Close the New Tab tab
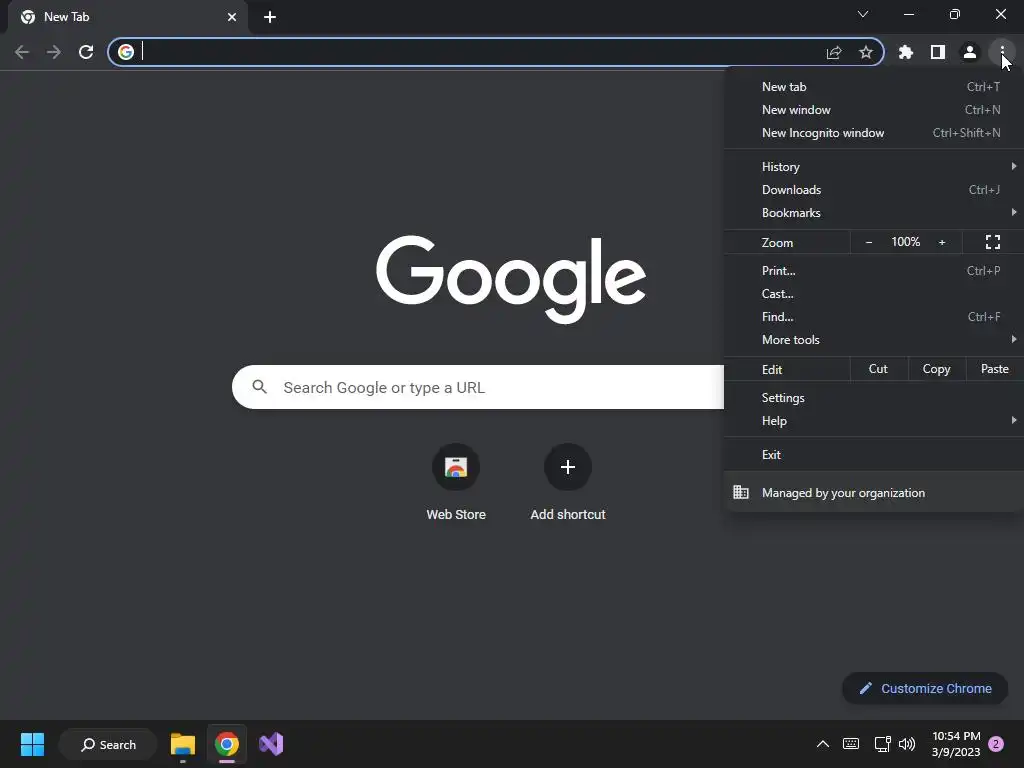 coord(232,17)
